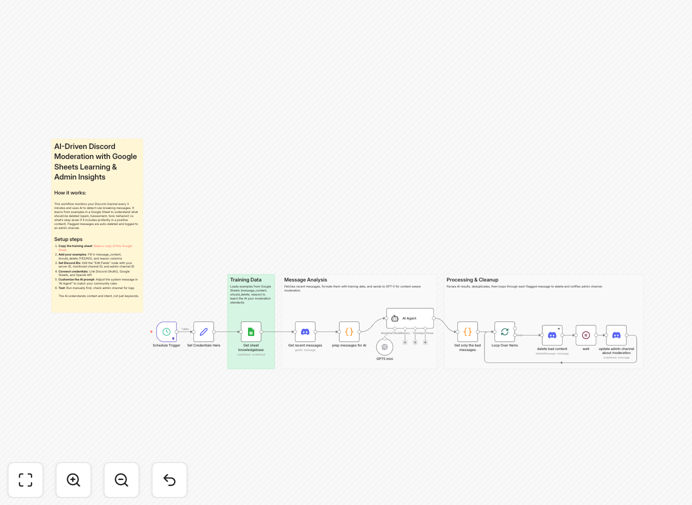
Task: Click the AI Agent output connector dot
Action: click(434, 318)
